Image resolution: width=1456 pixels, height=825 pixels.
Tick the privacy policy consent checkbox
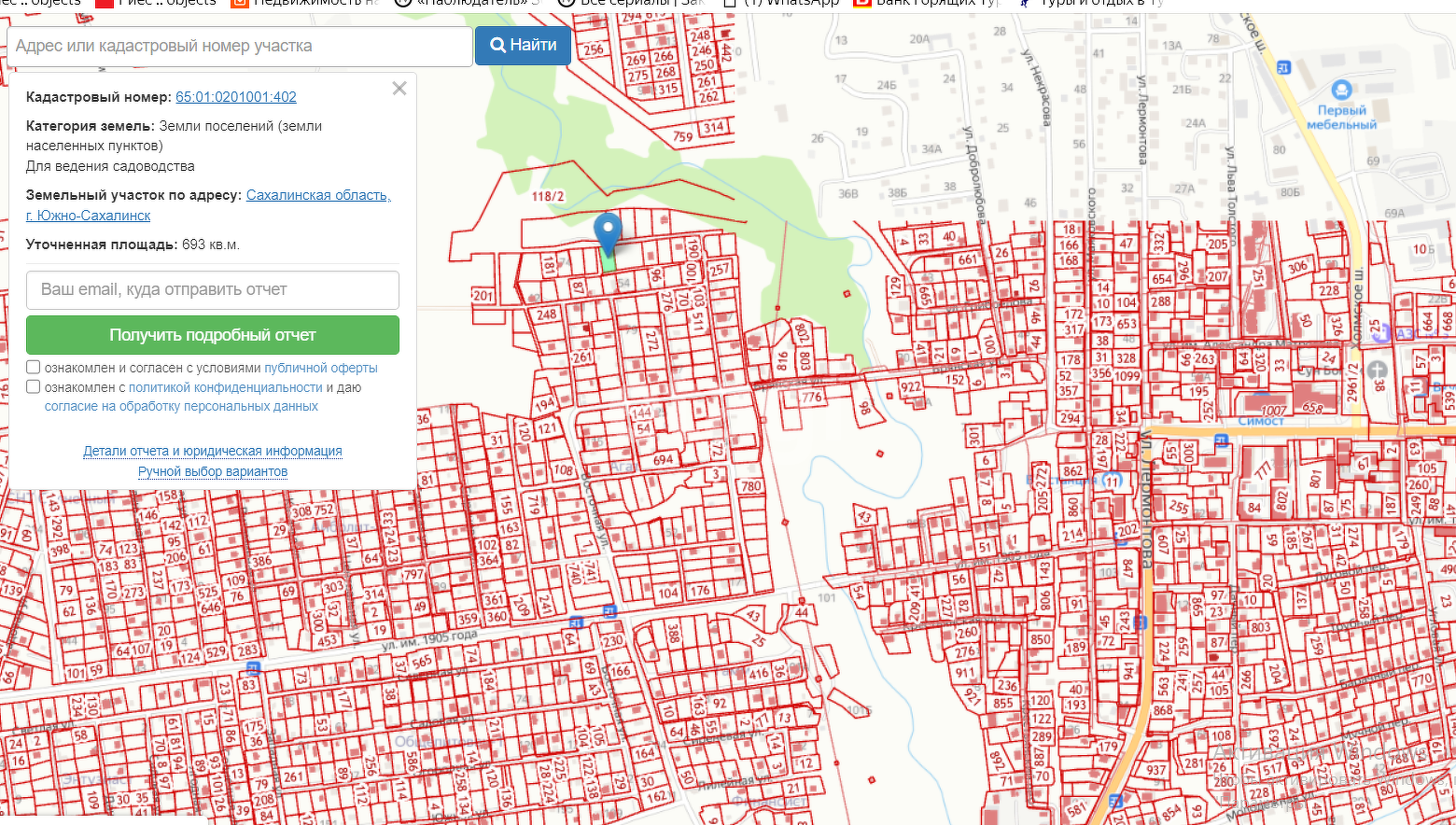pos(34,386)
